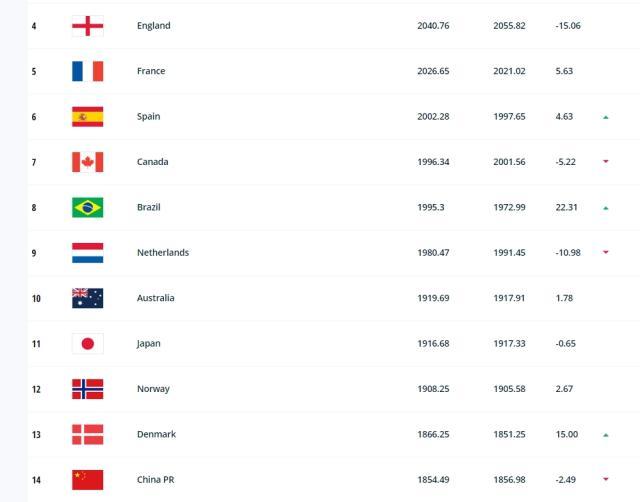Click the Australia flag icon
Viewport: 640px width, 502px height.
[x=87, y=298]
